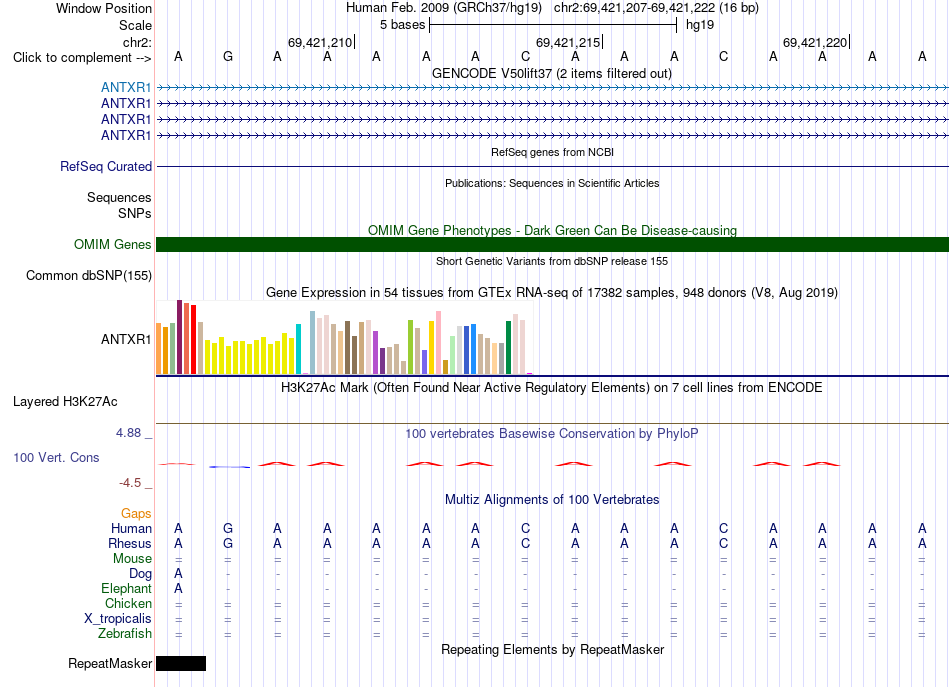Open the RefSeq Curated track label
The width and height of the screenshot is (950, 687).
(x=106, y=167)
